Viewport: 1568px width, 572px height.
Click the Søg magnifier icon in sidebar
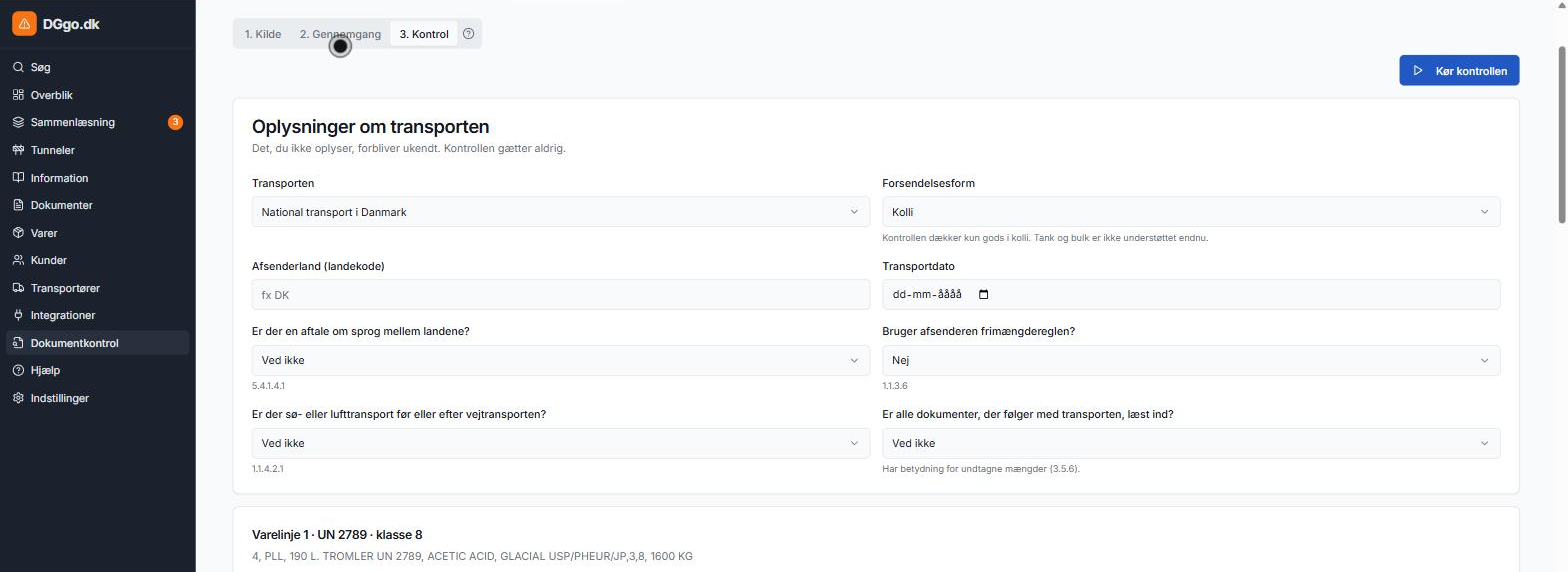(18, 68)
